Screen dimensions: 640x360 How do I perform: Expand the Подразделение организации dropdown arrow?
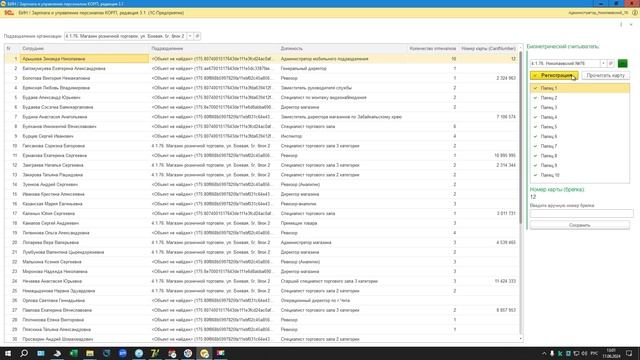[190, 36]
